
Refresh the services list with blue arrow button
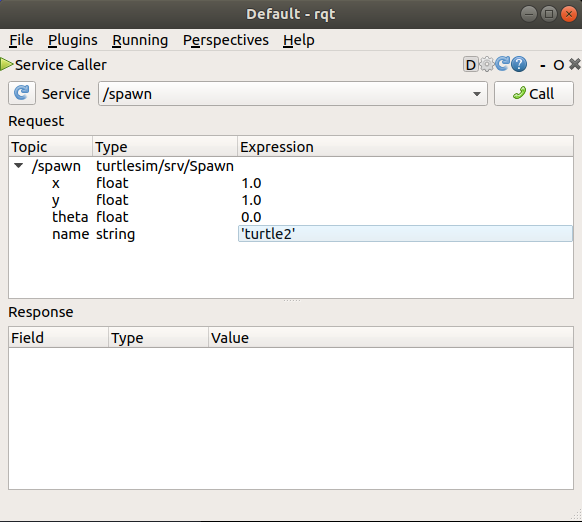22,93
